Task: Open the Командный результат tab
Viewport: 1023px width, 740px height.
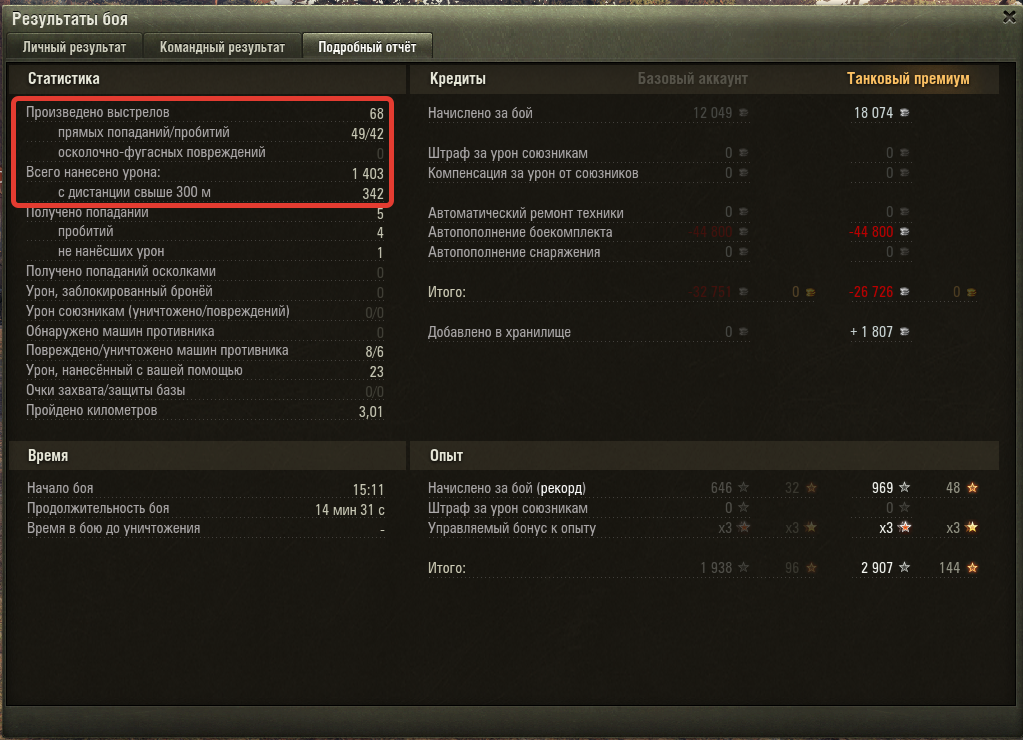Action: [x=222, y=47]
